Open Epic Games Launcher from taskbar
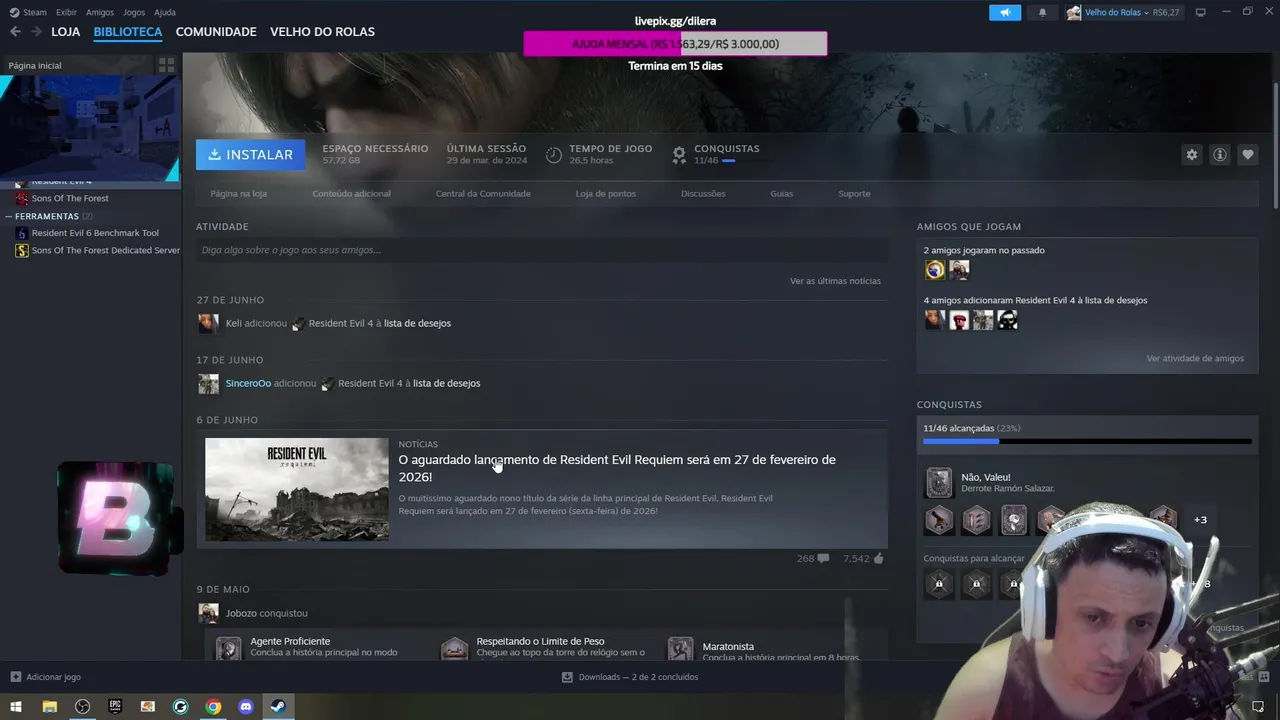 (x=115, y=706)
